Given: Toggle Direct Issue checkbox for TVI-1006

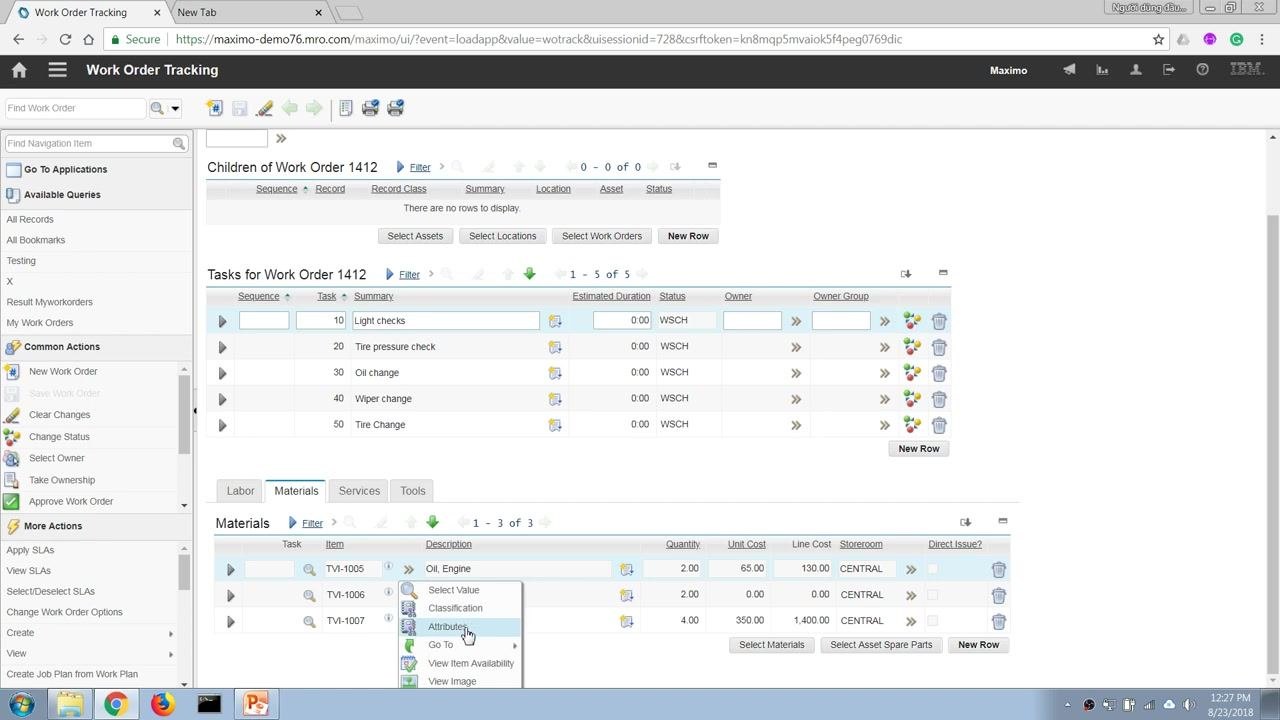Looking at the screenshot, I should click(x=932, y=595).
